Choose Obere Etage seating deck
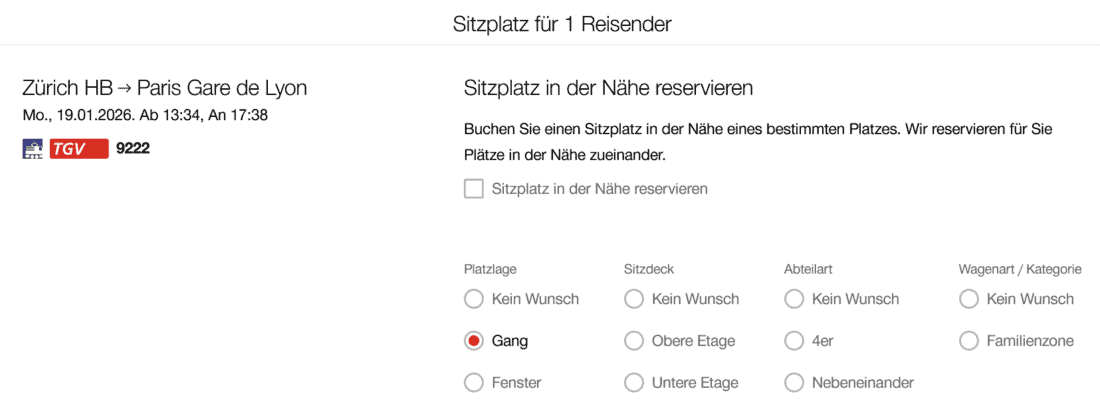This screenshot has width=1100, height=417. pos(634,341)
